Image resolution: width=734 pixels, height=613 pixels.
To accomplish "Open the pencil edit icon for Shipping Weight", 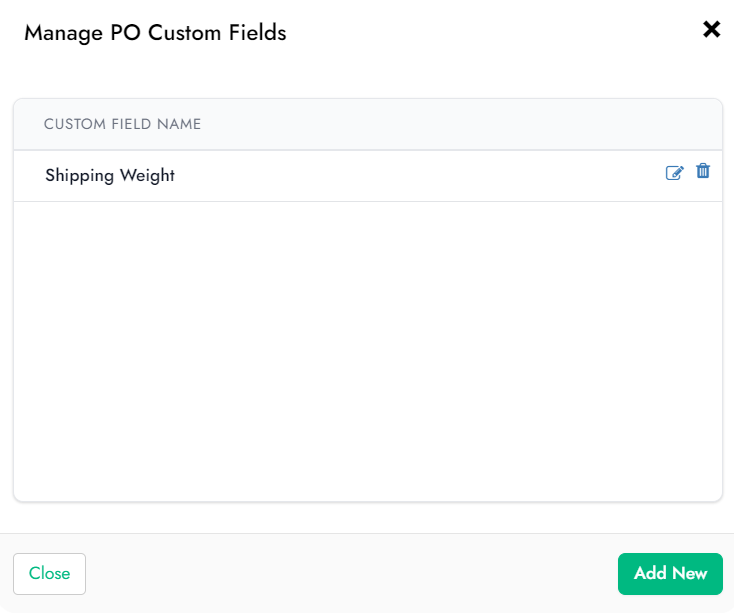I will click(675, 173).
